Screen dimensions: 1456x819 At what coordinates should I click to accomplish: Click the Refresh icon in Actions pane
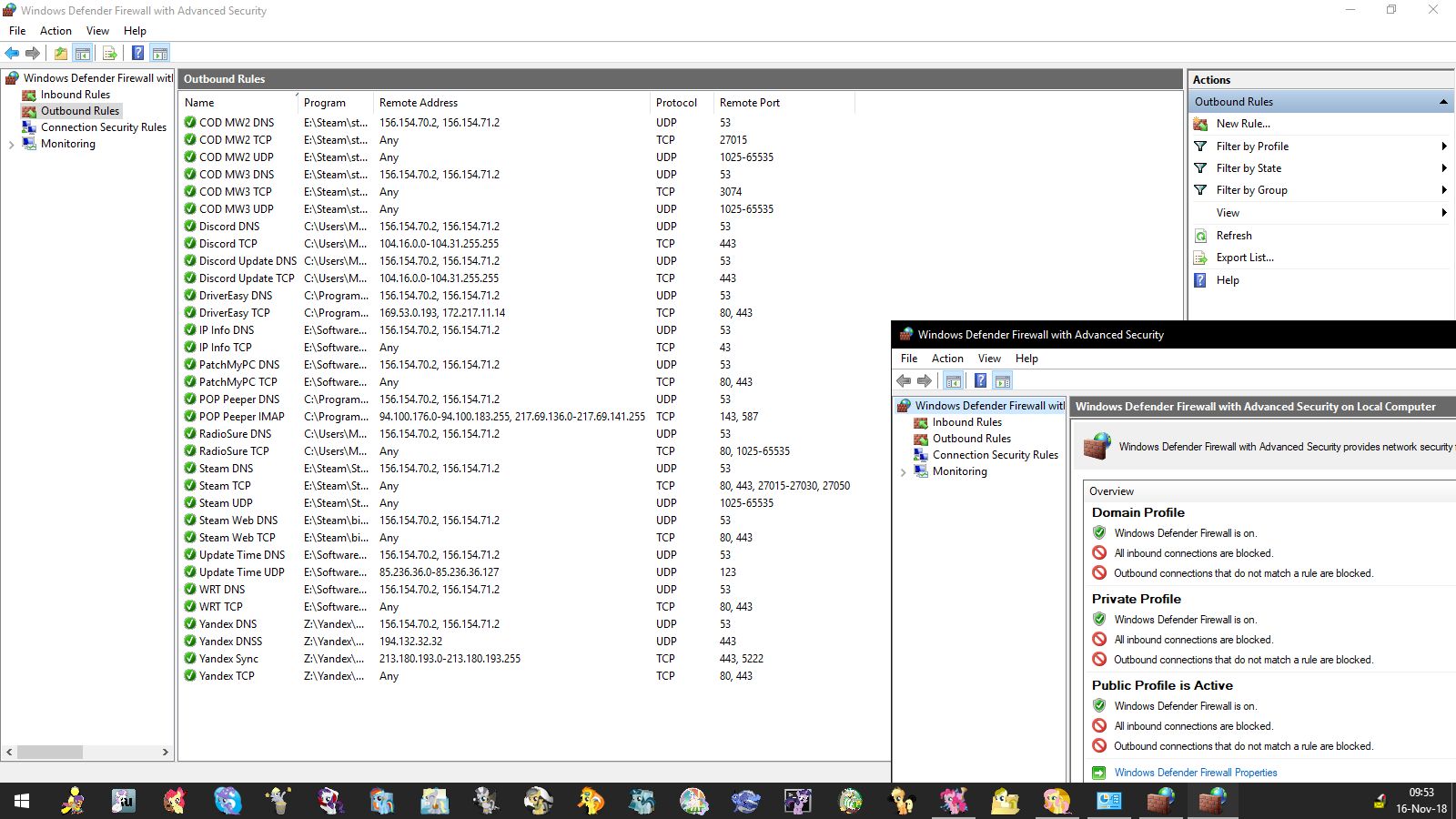1200,236
